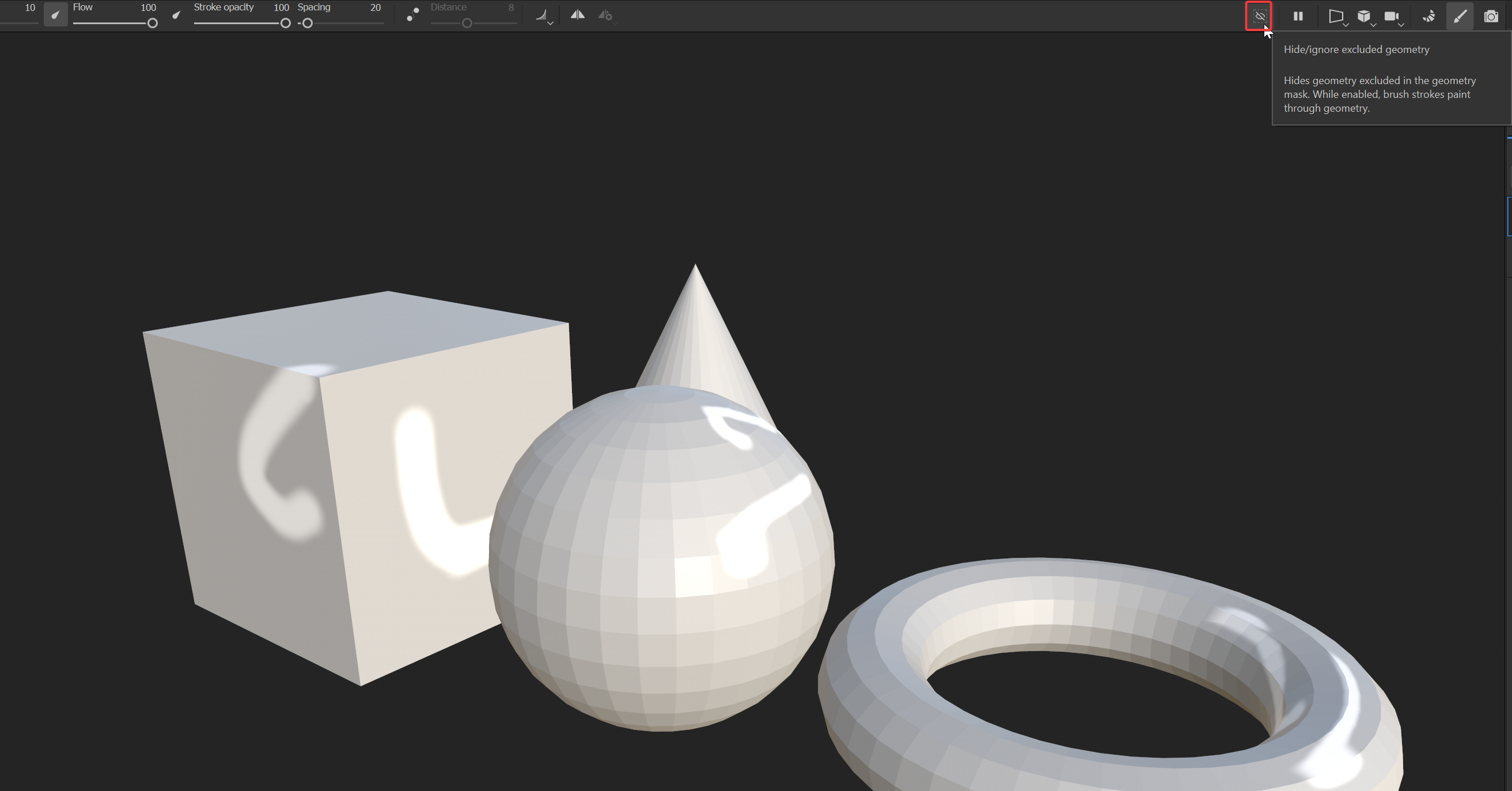Expand the camera projection options chevron
The width and height of the screenshot is (1512, 791).
(x=1401, y=25)
